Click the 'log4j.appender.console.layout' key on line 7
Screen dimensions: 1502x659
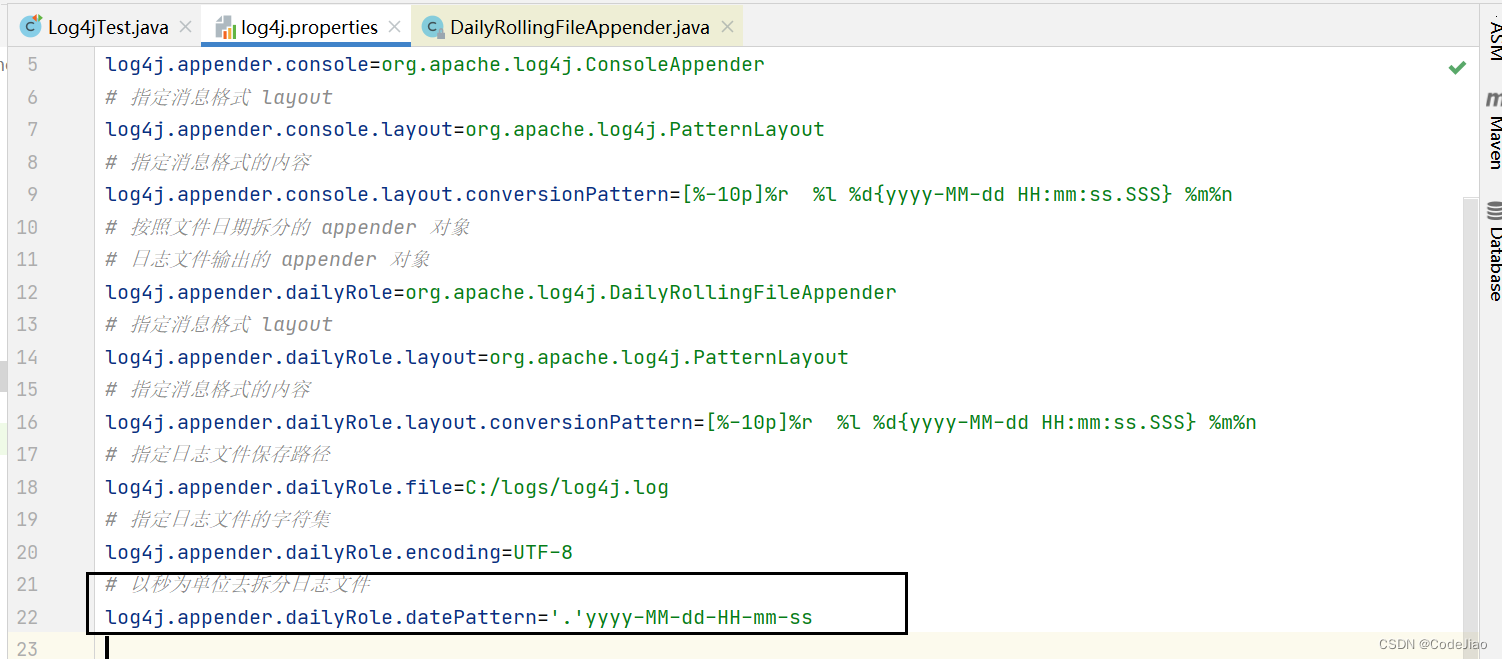(x=280, y=130)
